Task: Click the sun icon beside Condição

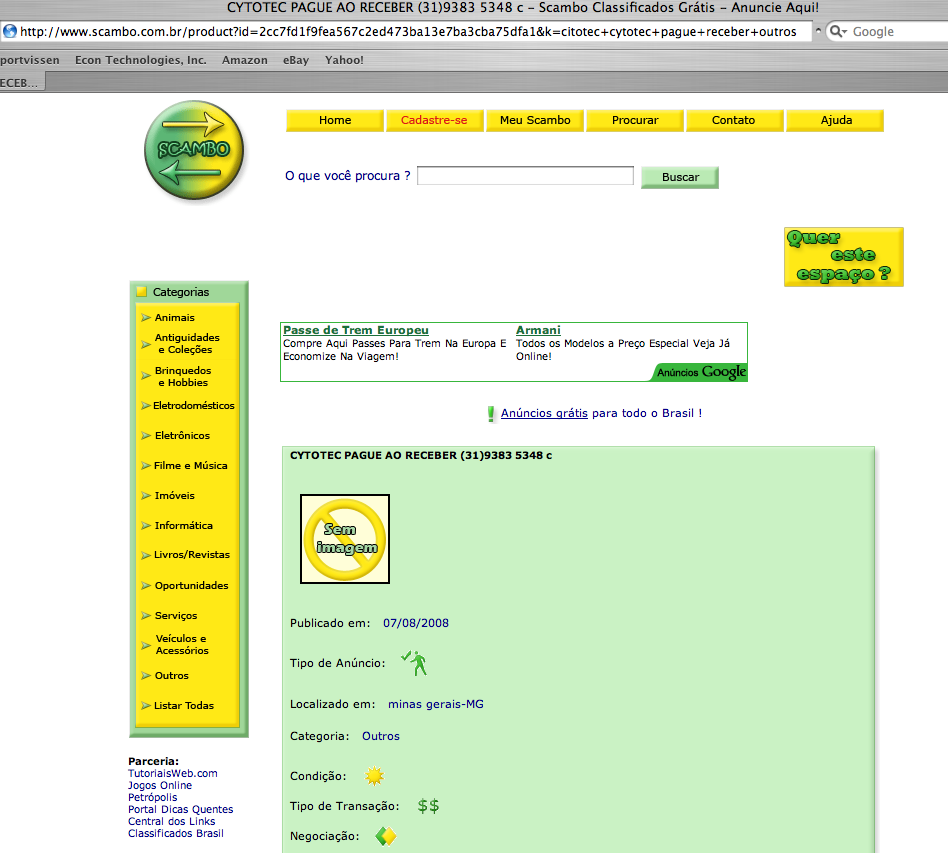Action: pyautogui.click(x=375, y=776)
